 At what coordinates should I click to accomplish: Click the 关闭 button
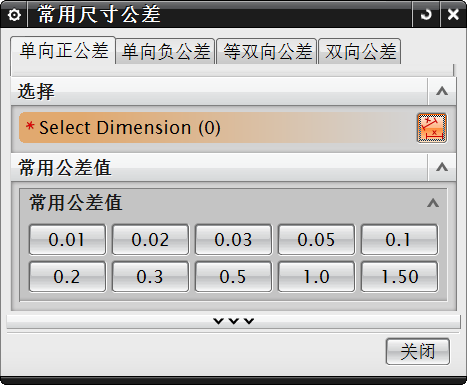418,351
